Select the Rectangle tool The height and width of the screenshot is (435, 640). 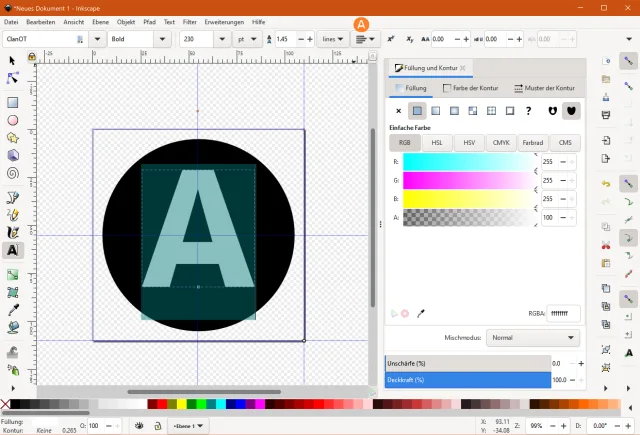coord(13,102)
